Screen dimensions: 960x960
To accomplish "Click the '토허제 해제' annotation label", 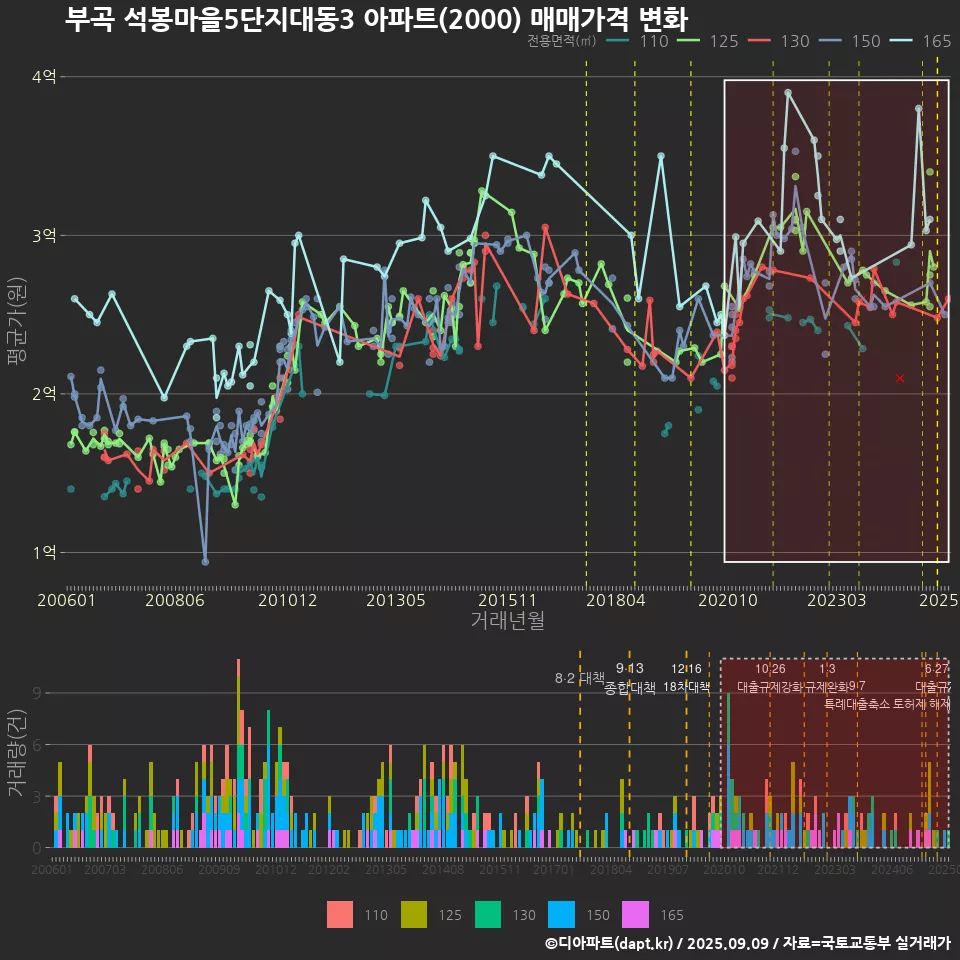I will point(921,704).
